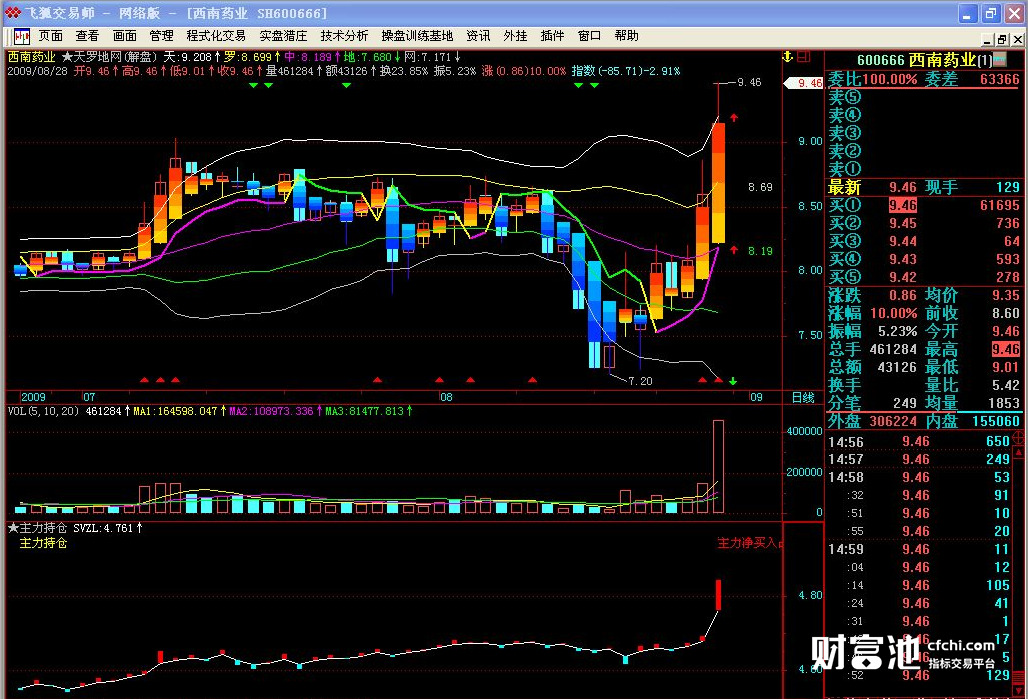Click stock code 600666 in quote panel
This screenshot has height=699, width=1028.
click(880, 60)
